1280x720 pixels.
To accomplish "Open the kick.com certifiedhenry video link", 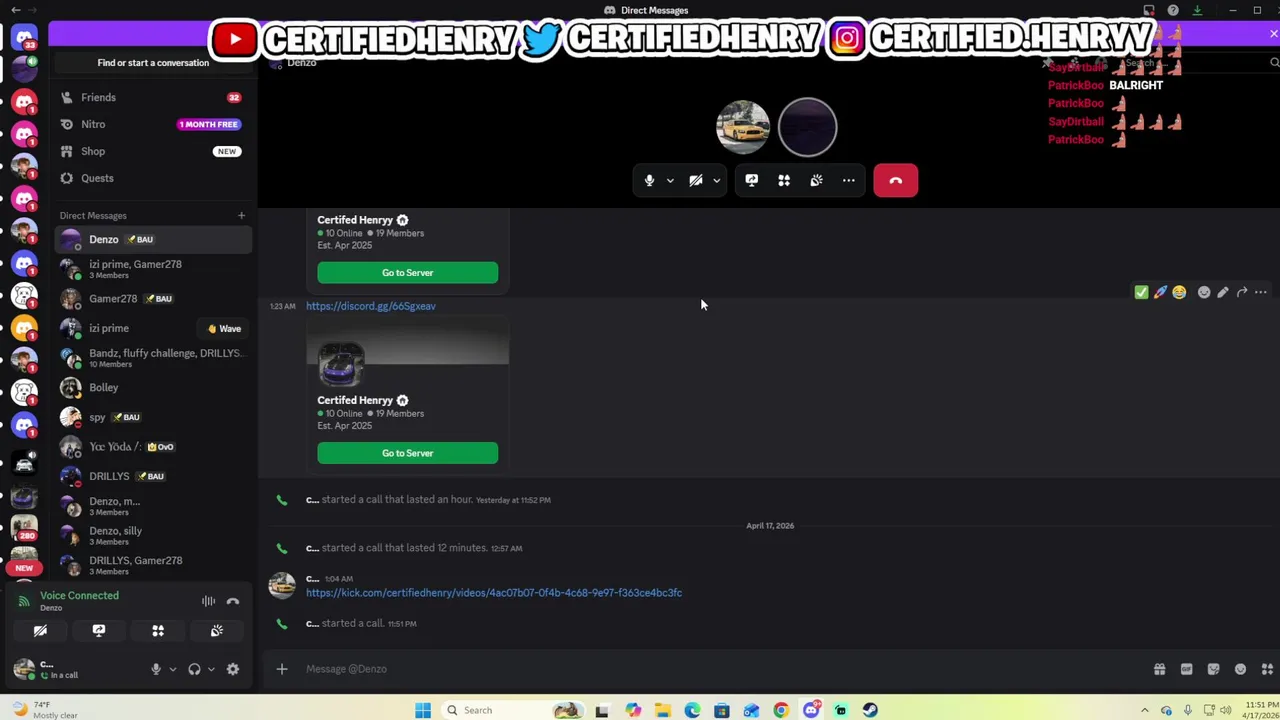I will [494, 593].
